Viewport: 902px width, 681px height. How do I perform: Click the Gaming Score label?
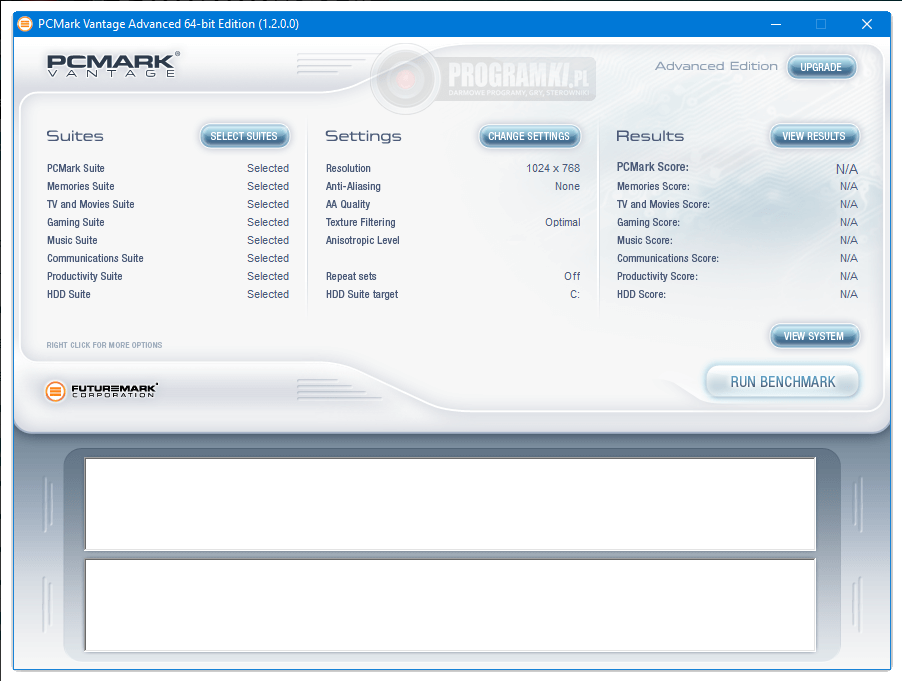648,222
